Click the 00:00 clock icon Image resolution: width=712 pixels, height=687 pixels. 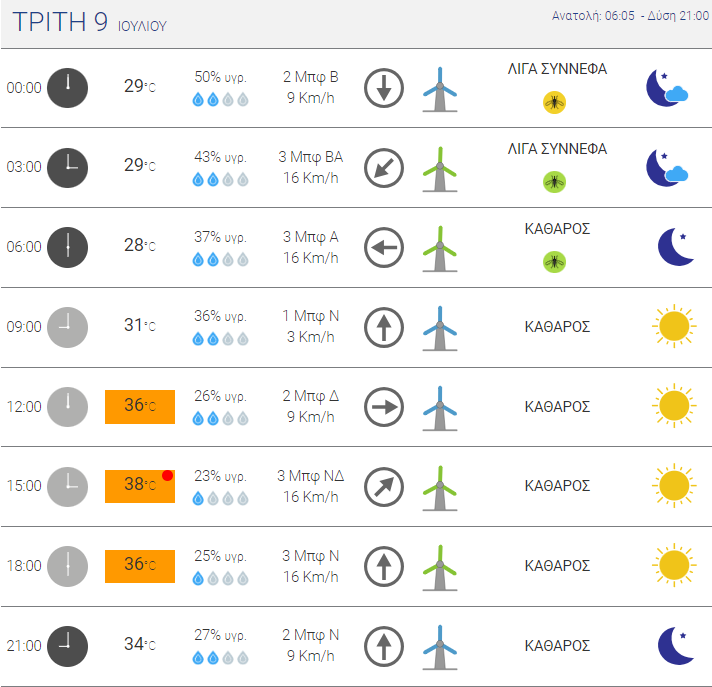point(67,88)
